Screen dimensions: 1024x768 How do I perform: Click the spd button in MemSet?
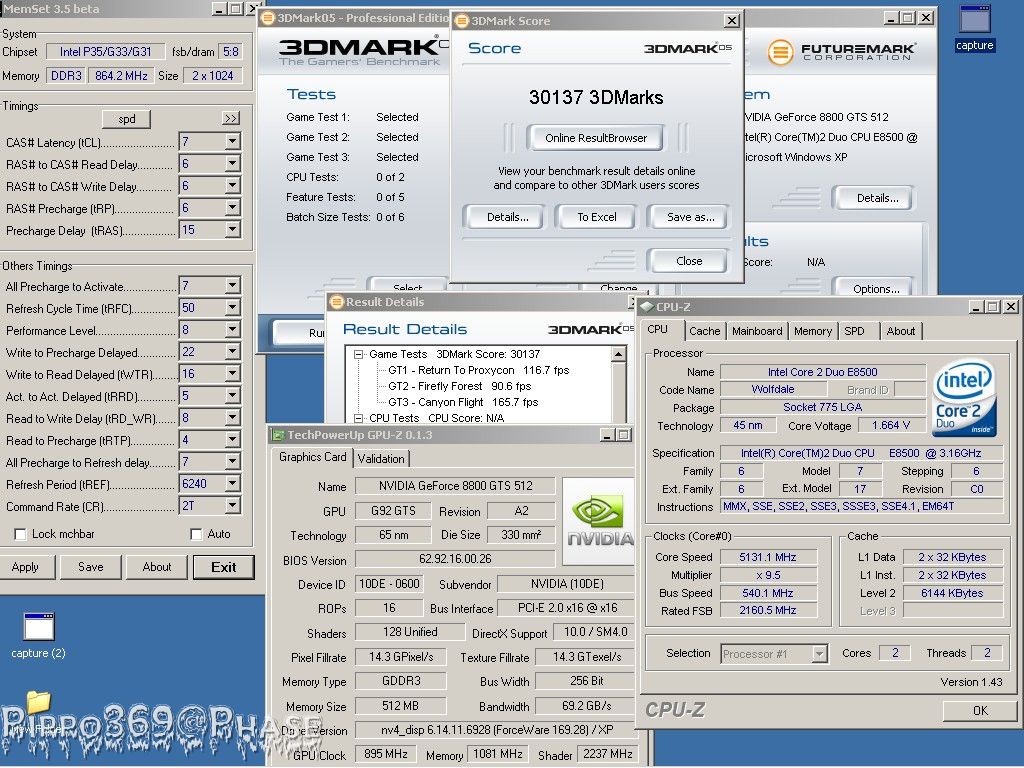coord(127,119)
